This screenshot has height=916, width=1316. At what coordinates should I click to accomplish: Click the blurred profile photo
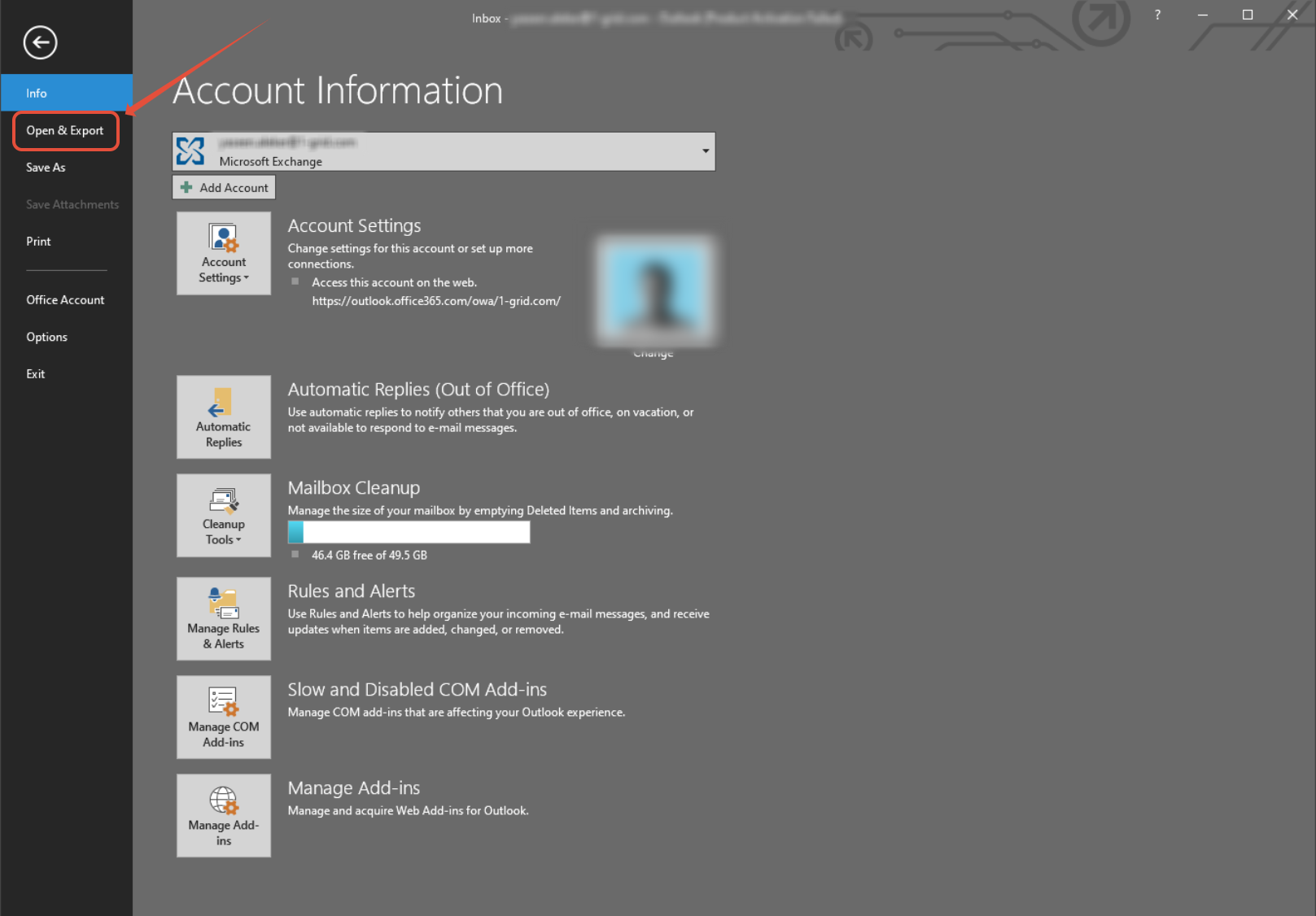(x=655, y=290)
